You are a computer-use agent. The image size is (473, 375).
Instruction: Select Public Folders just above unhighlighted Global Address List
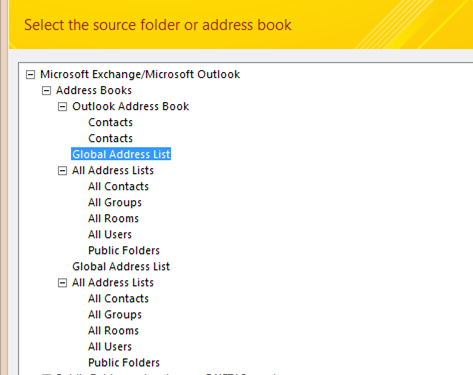124,250
